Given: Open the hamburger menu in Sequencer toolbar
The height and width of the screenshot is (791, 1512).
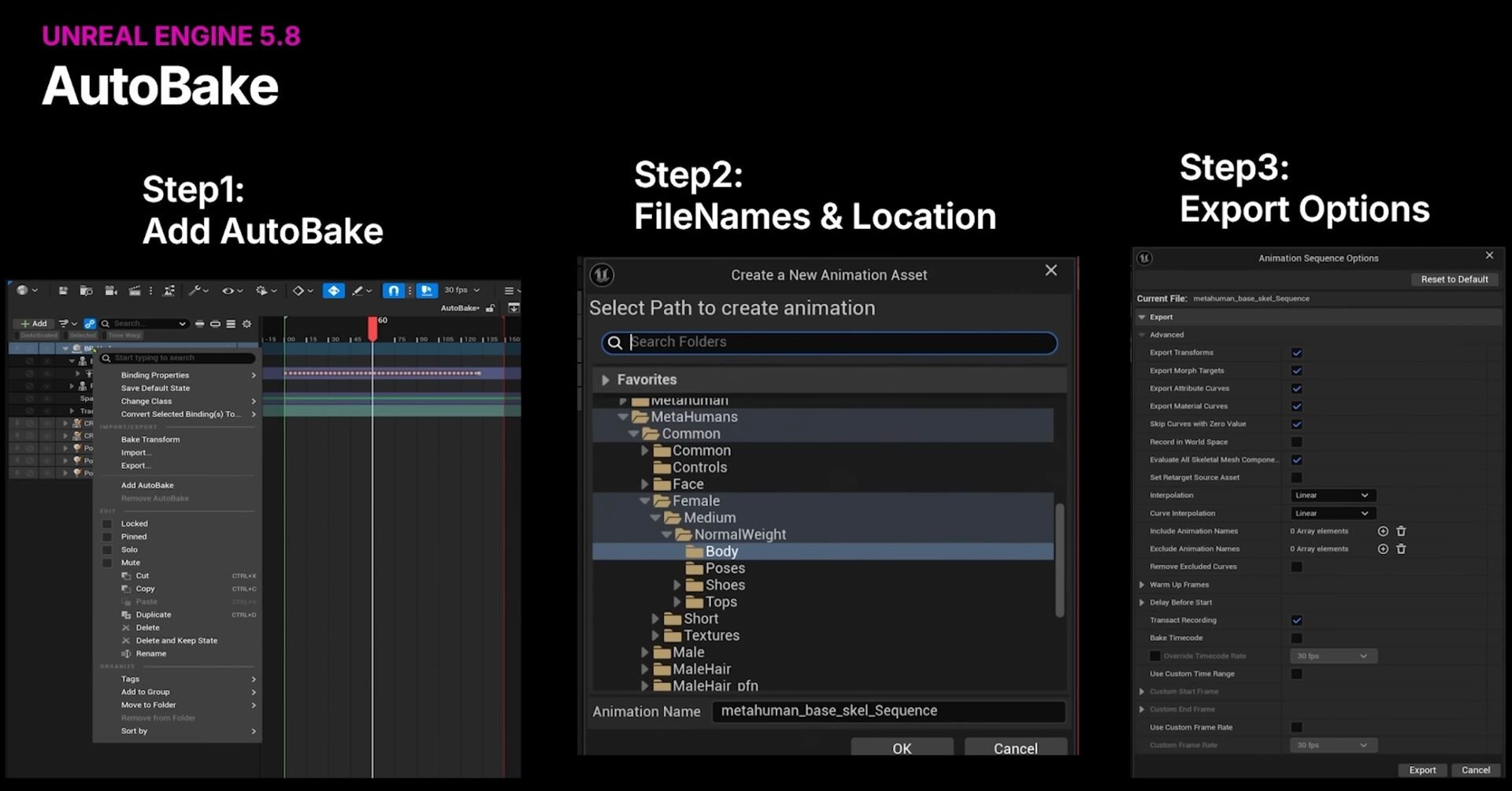Looking at the screenshot, I should tap(509, 290).
